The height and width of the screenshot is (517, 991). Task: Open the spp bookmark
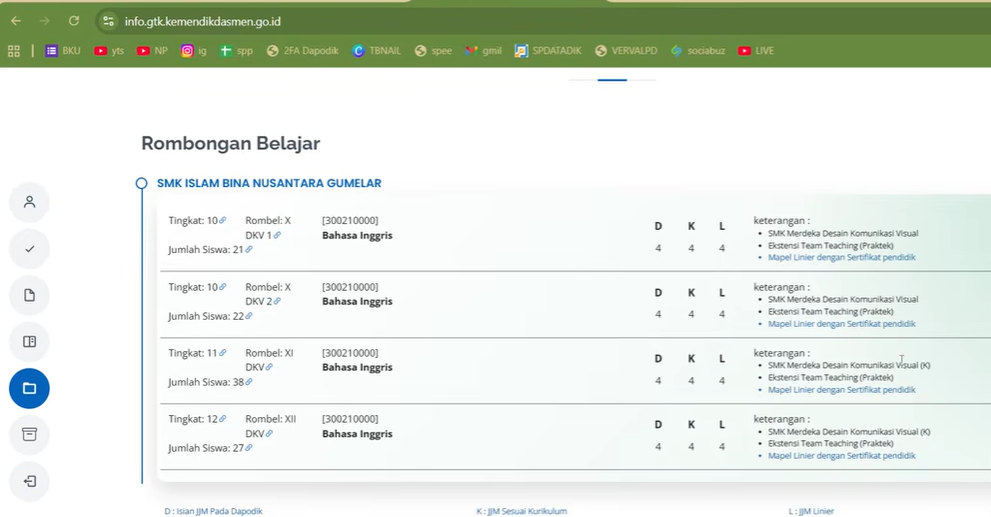(236, 51)
